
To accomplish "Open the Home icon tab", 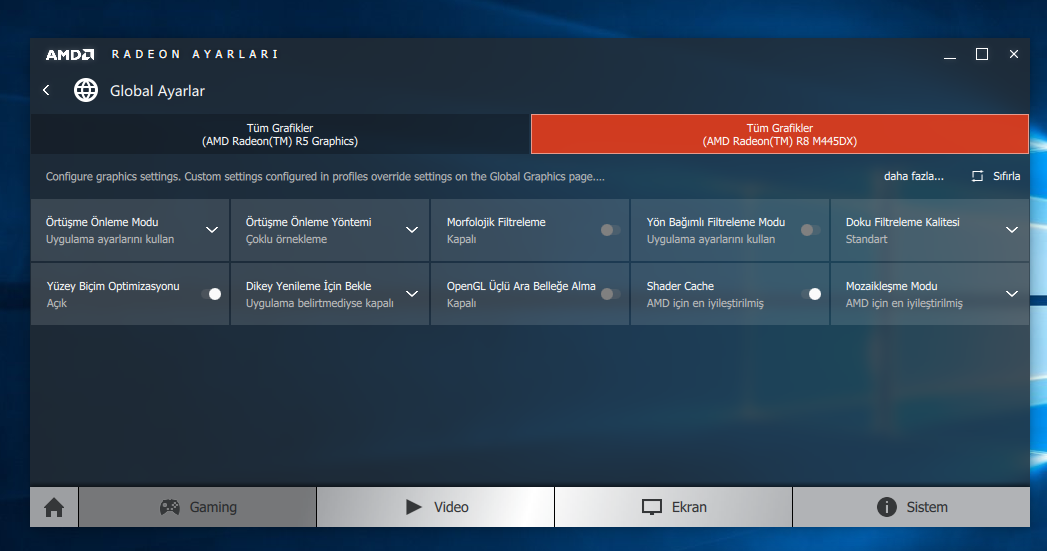I will click(54, 507).
